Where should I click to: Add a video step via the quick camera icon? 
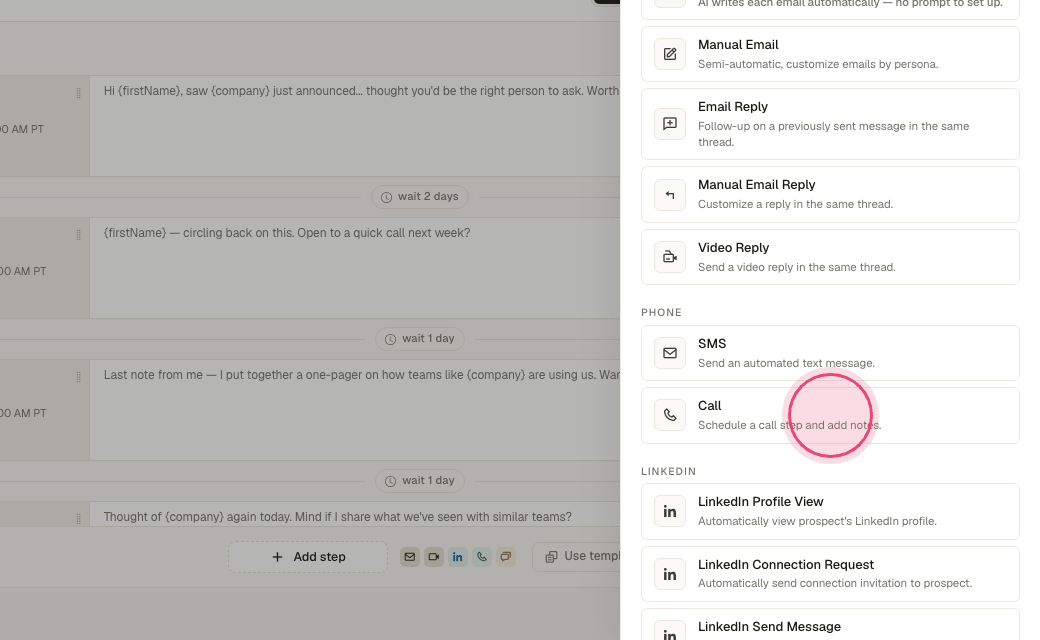(x=434, y=557)
